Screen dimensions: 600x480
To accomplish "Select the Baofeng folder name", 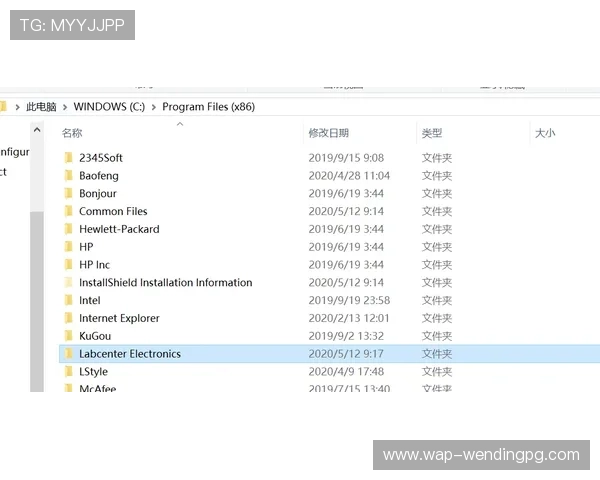I will pos(99,176).
